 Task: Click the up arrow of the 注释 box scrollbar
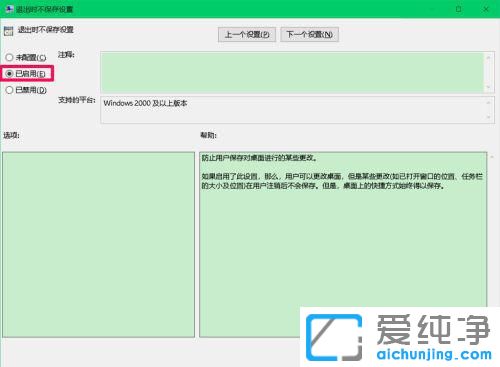(488, 58)
